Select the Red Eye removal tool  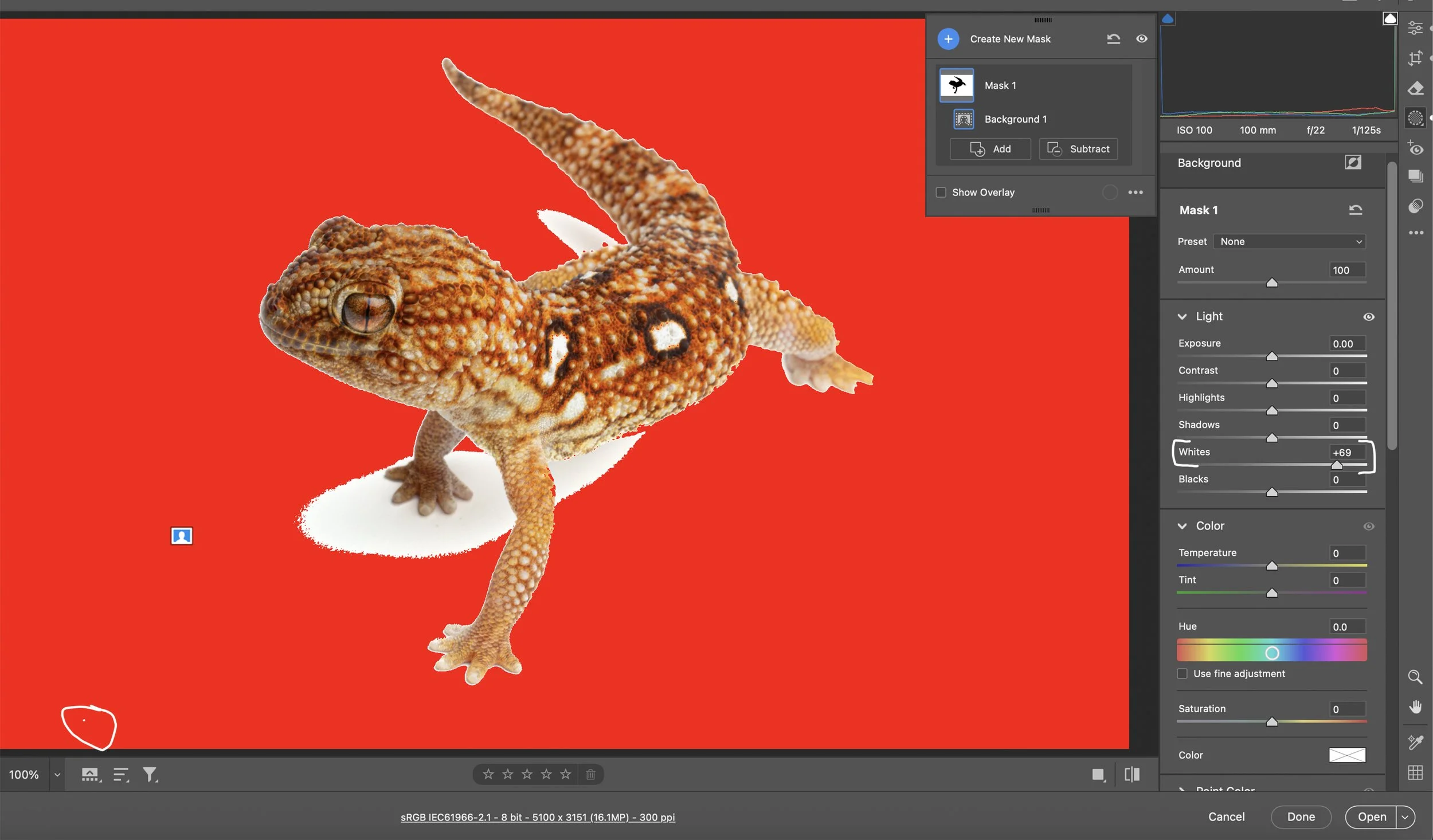click(x=1415, y=148)
